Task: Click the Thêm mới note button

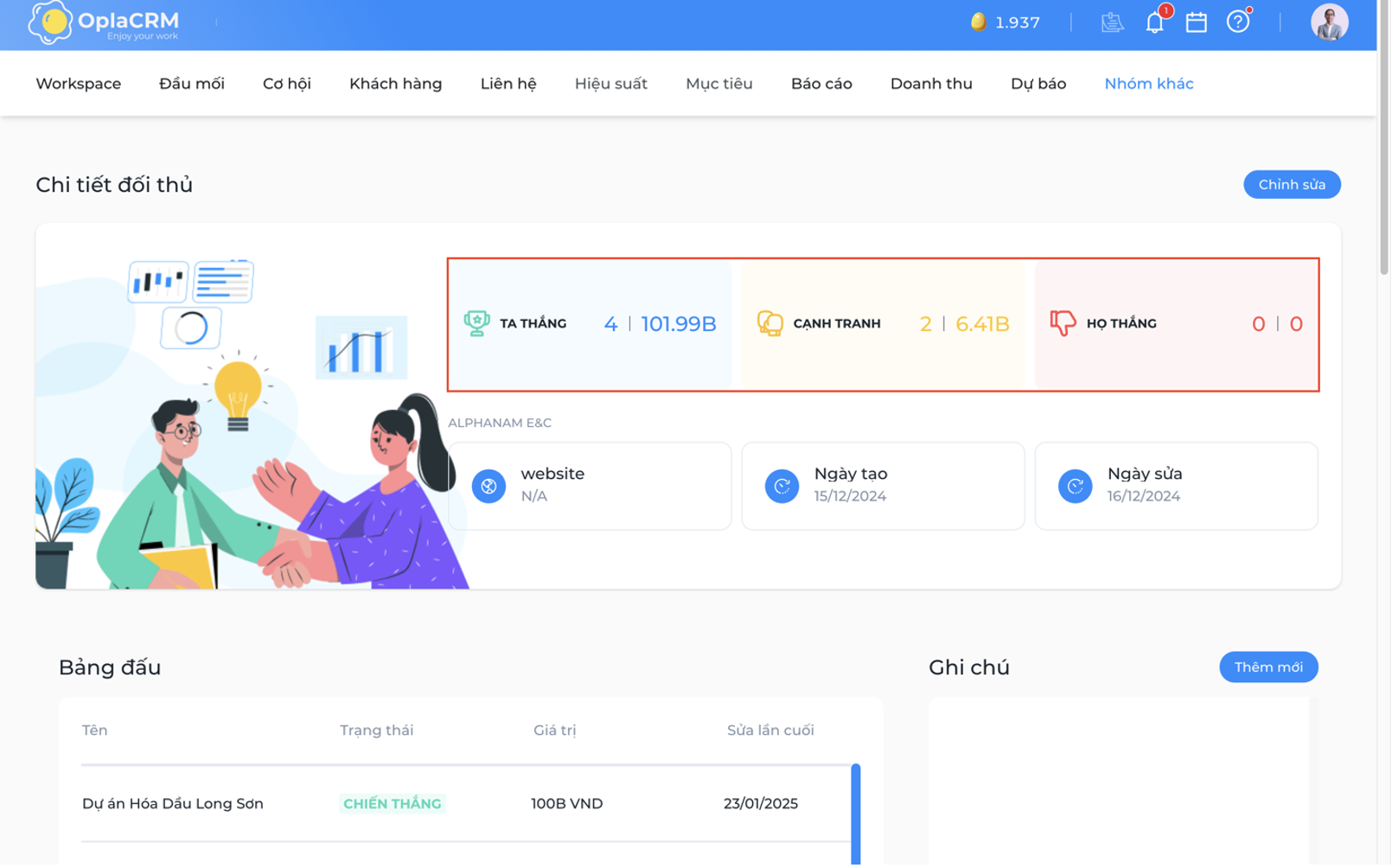Action: tap(1268, 667)
